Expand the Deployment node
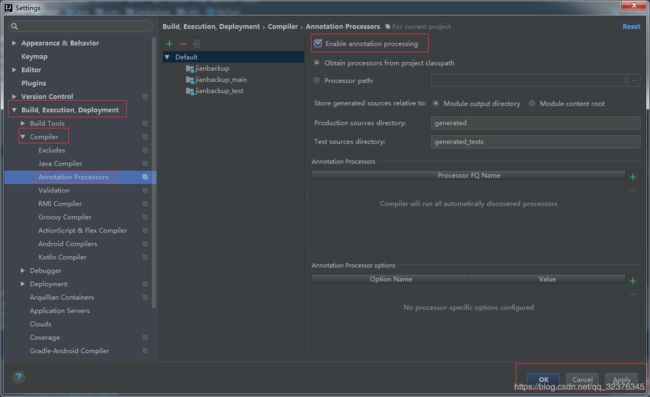Screen dimensions: 650x397 [x=23, y=284]
